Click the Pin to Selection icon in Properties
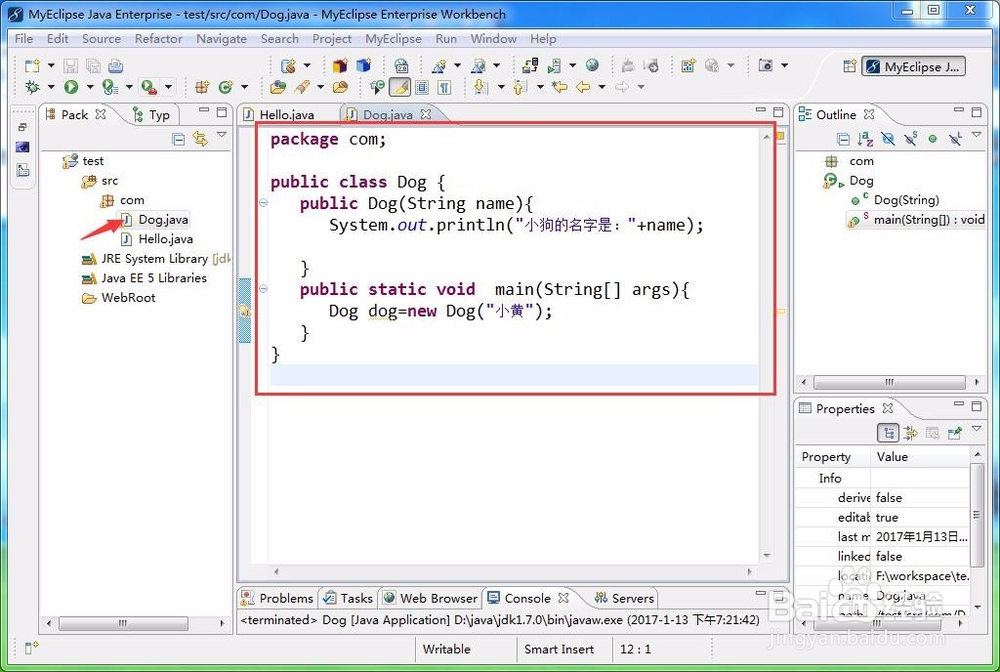Screen dimensions: 1000x672 955,434
